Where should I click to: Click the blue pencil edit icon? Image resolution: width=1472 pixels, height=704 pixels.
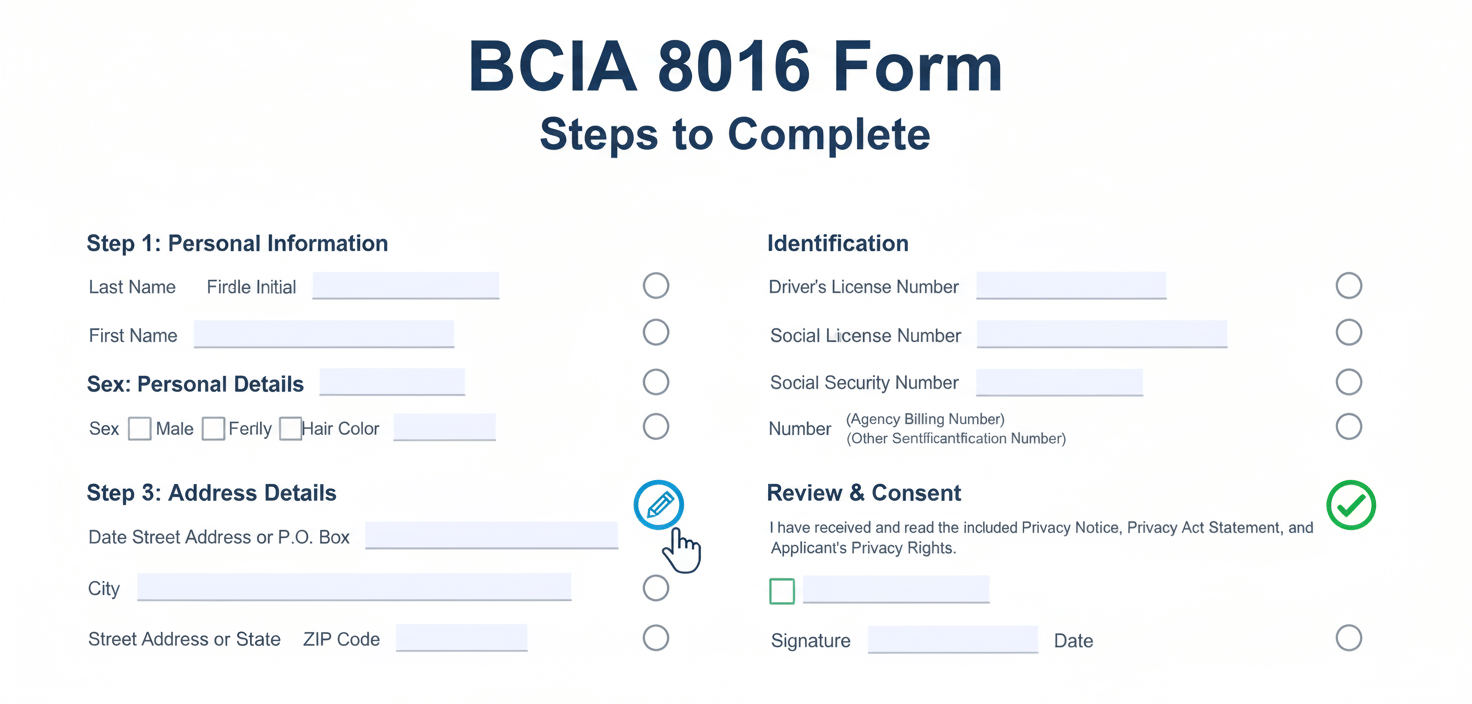[659, 505]
